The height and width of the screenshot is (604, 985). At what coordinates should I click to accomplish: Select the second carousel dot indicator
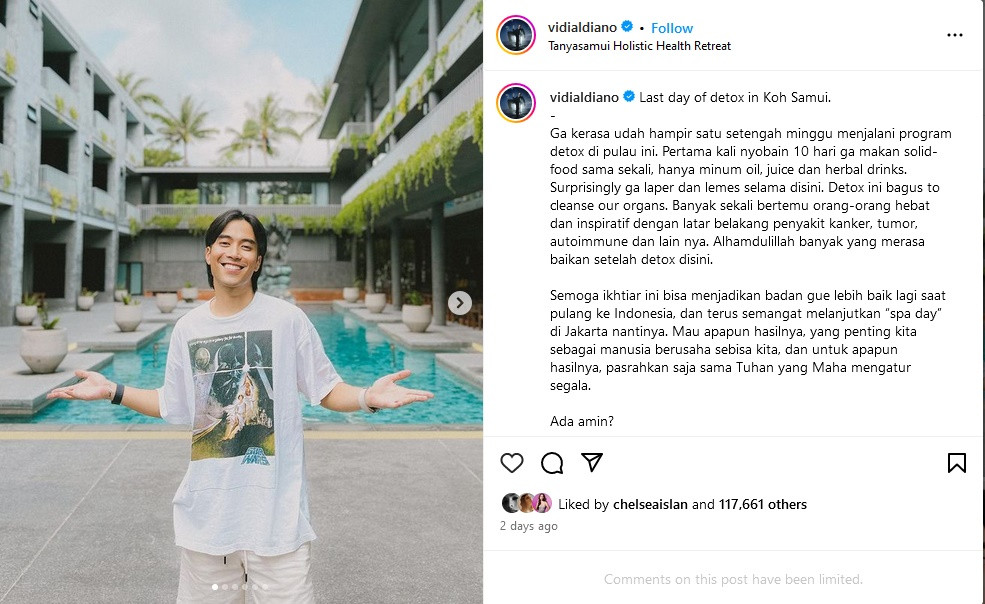click(x=225, y=587)
